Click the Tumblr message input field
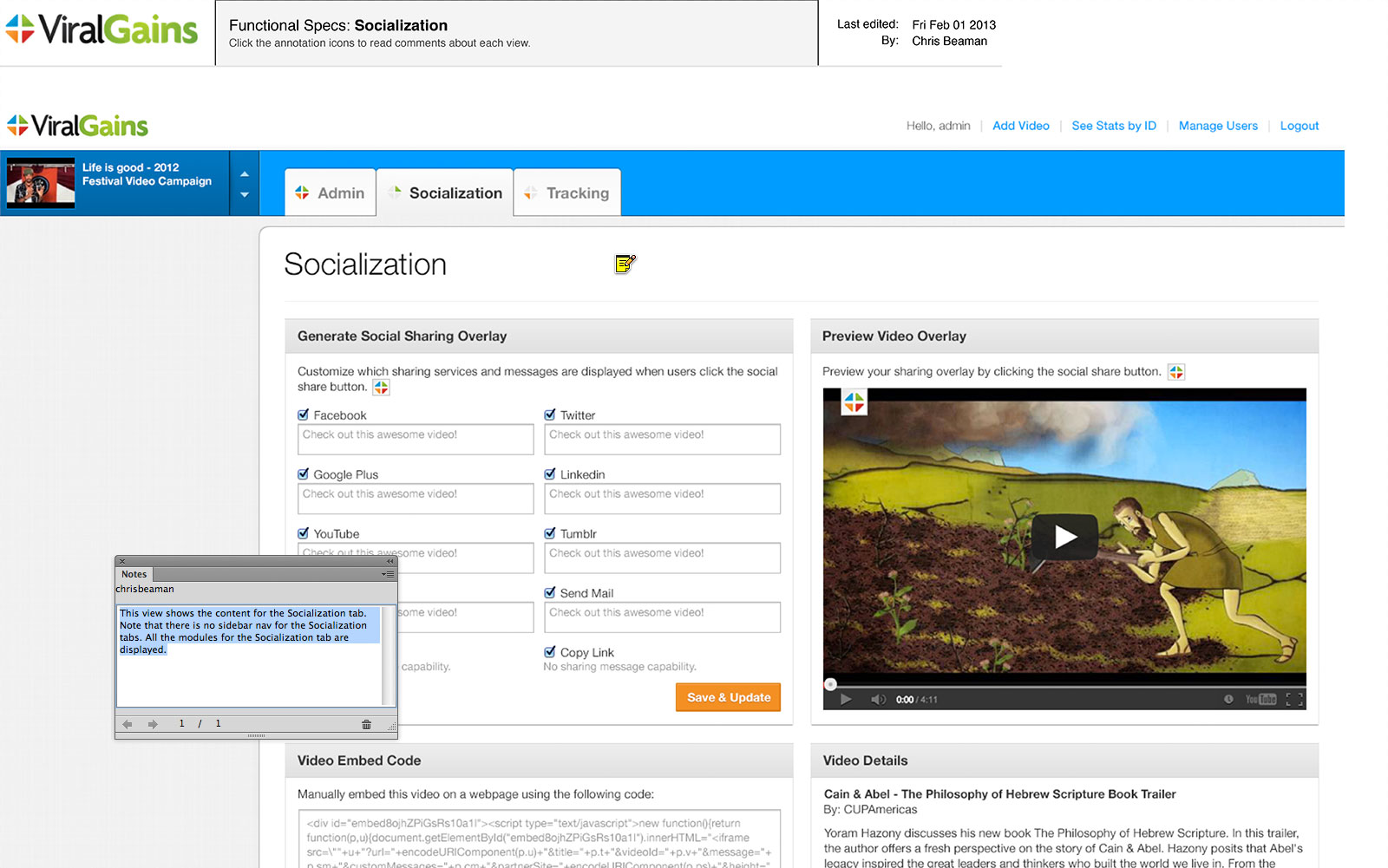The height and width of the screenshot is (868, 1388). click(662, 558)
